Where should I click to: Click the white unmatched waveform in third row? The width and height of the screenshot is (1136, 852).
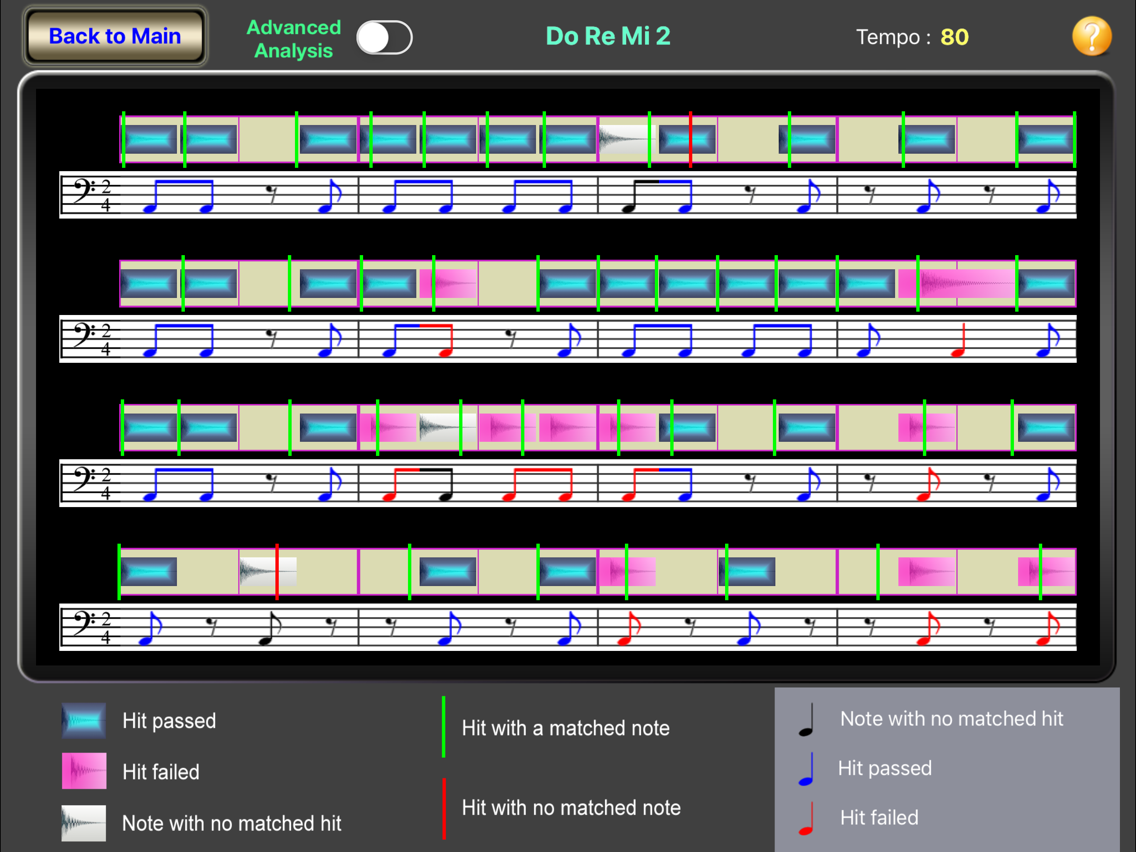pos(448,427)
